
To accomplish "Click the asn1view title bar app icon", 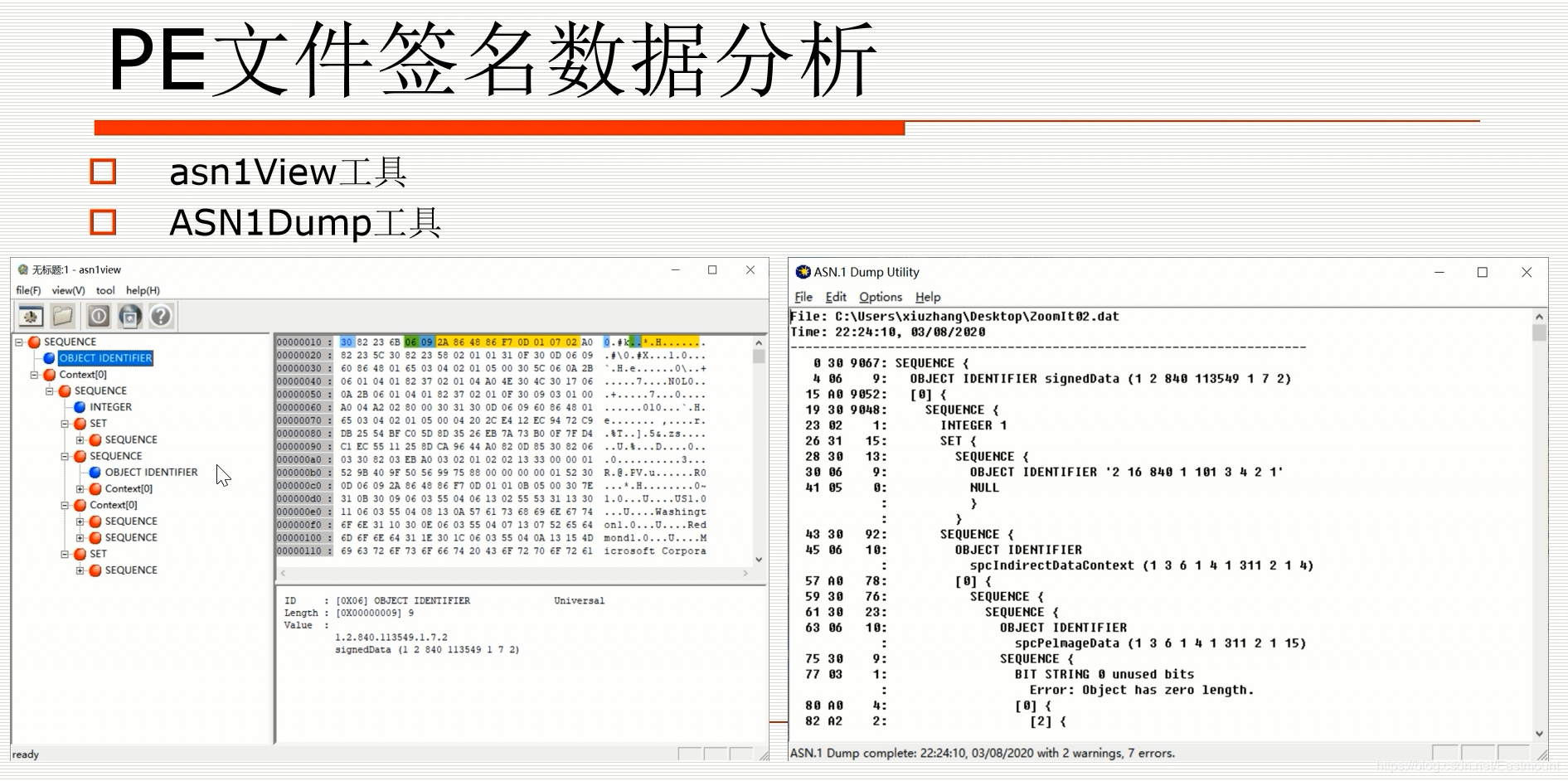I will tap(23, 269).
